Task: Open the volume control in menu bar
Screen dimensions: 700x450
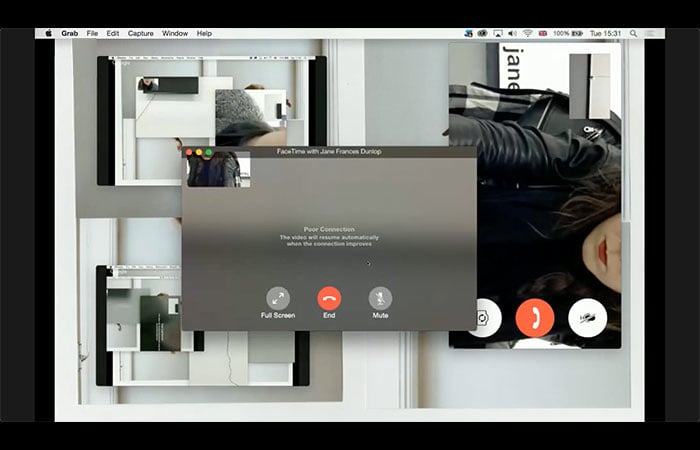Action: click(x=512, y=33)
